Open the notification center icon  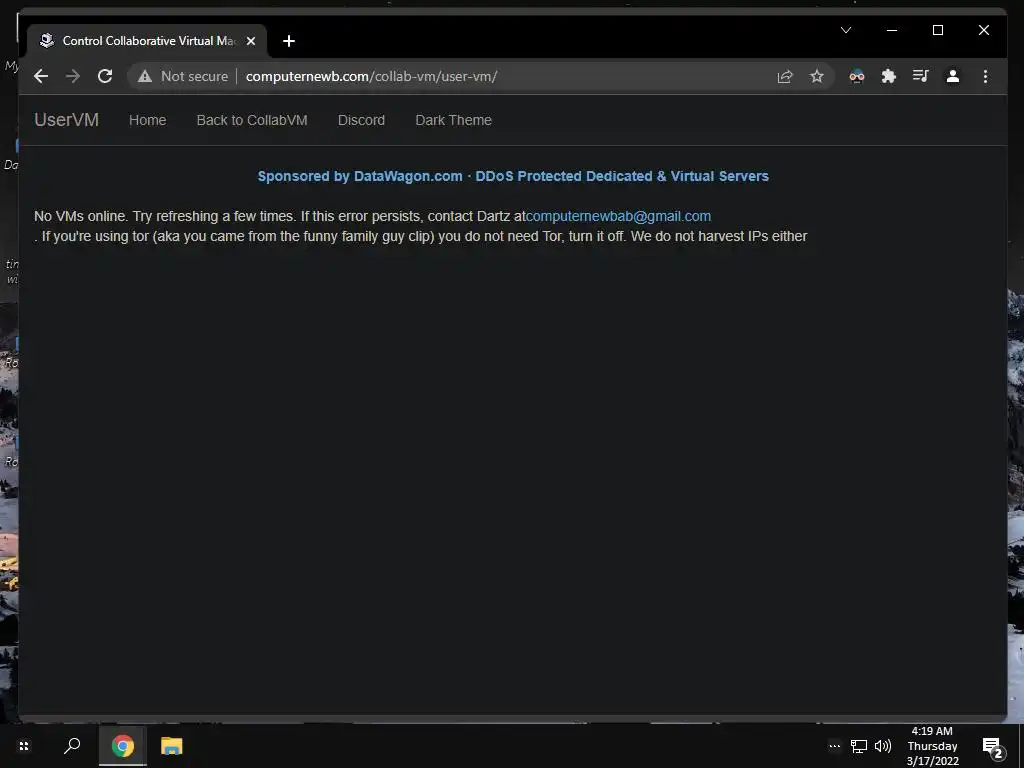993,746
